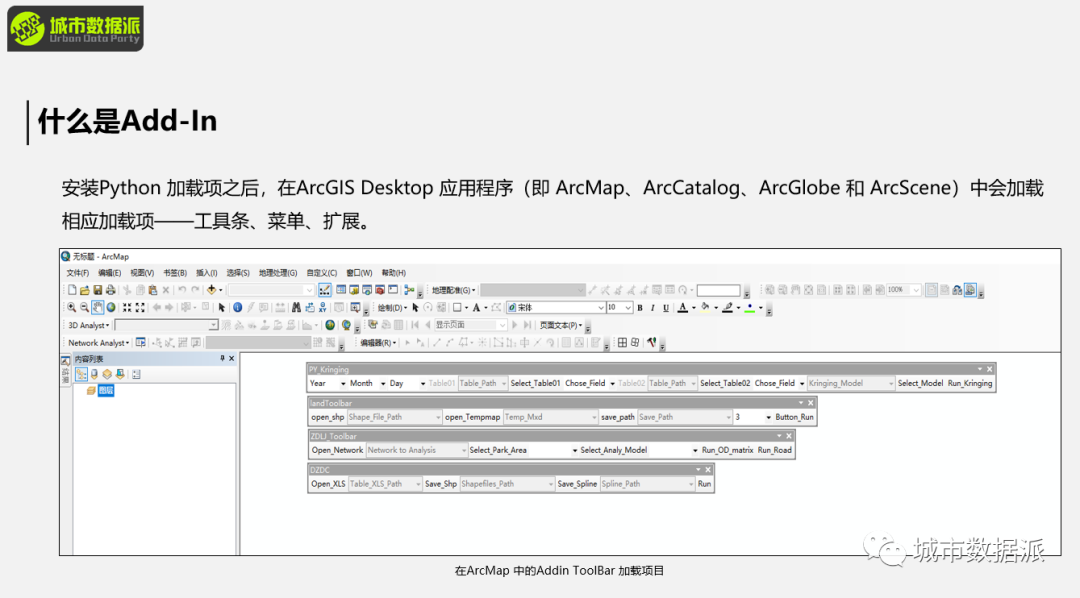Open the 文件(F) menu

[78, 273]
